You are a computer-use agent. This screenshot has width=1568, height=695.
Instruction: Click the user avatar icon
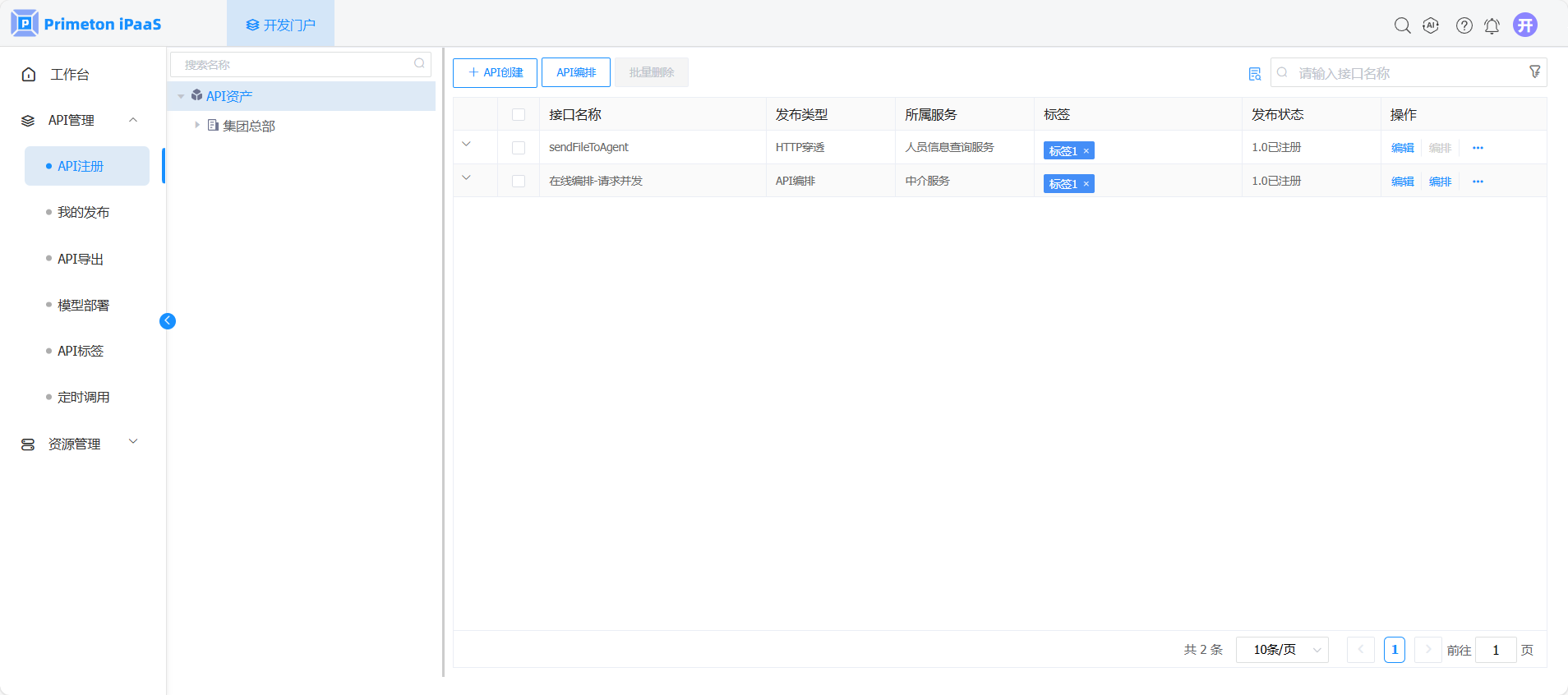(1524, 25)
